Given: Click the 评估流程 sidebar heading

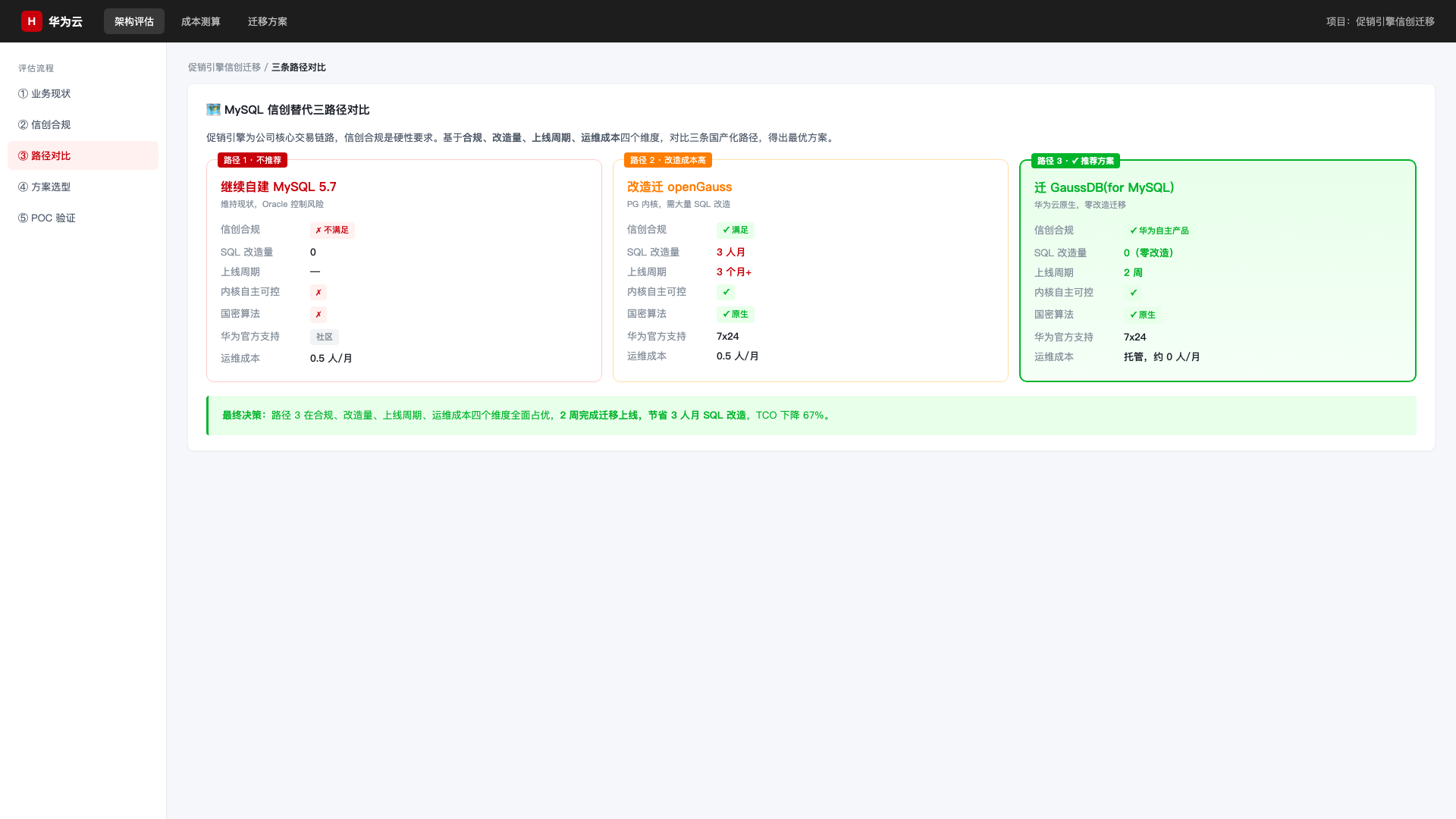Looking at the screenshot, I should [x=36, y=68].
